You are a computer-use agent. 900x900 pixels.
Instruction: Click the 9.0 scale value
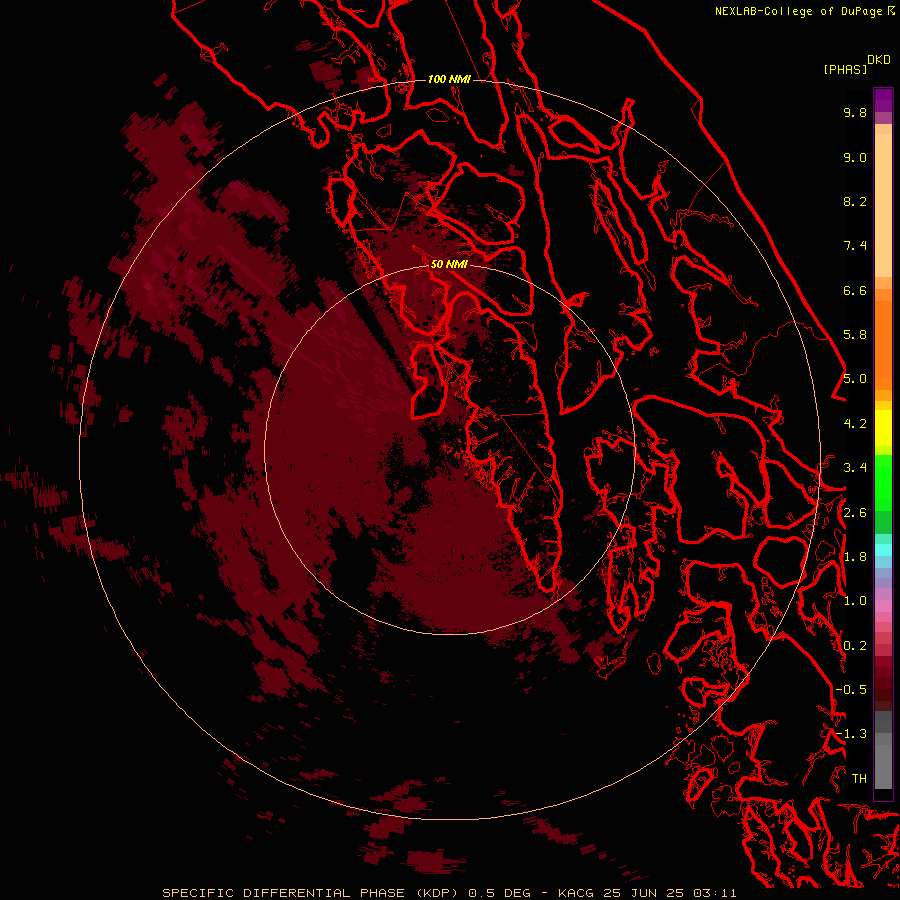(855, 157)
